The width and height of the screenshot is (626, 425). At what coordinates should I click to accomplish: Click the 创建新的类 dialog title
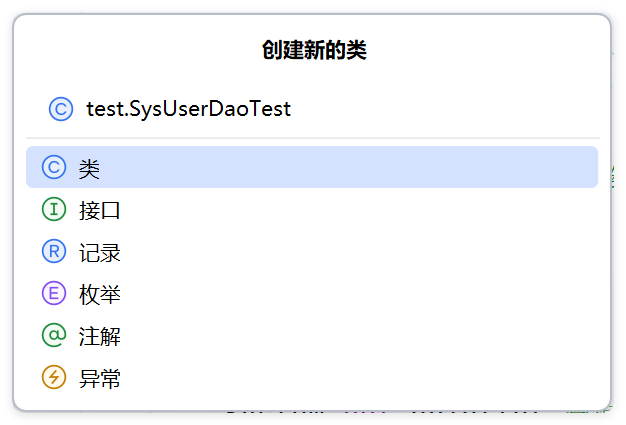(314, 50)
